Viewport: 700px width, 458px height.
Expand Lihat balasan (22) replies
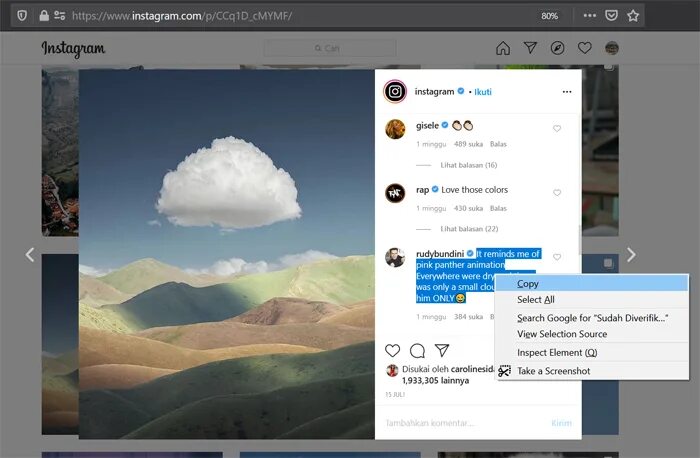[x=469, y=229]
